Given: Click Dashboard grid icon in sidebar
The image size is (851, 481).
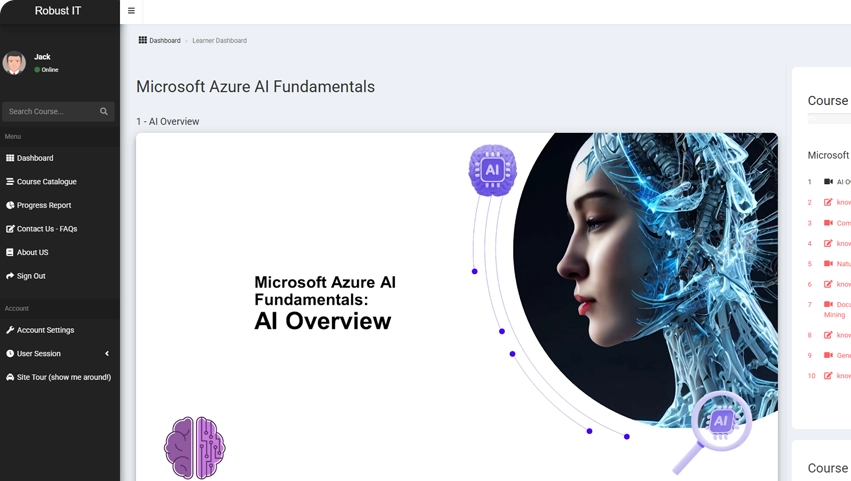Looking at the screenshot, I should coord(10,158).
